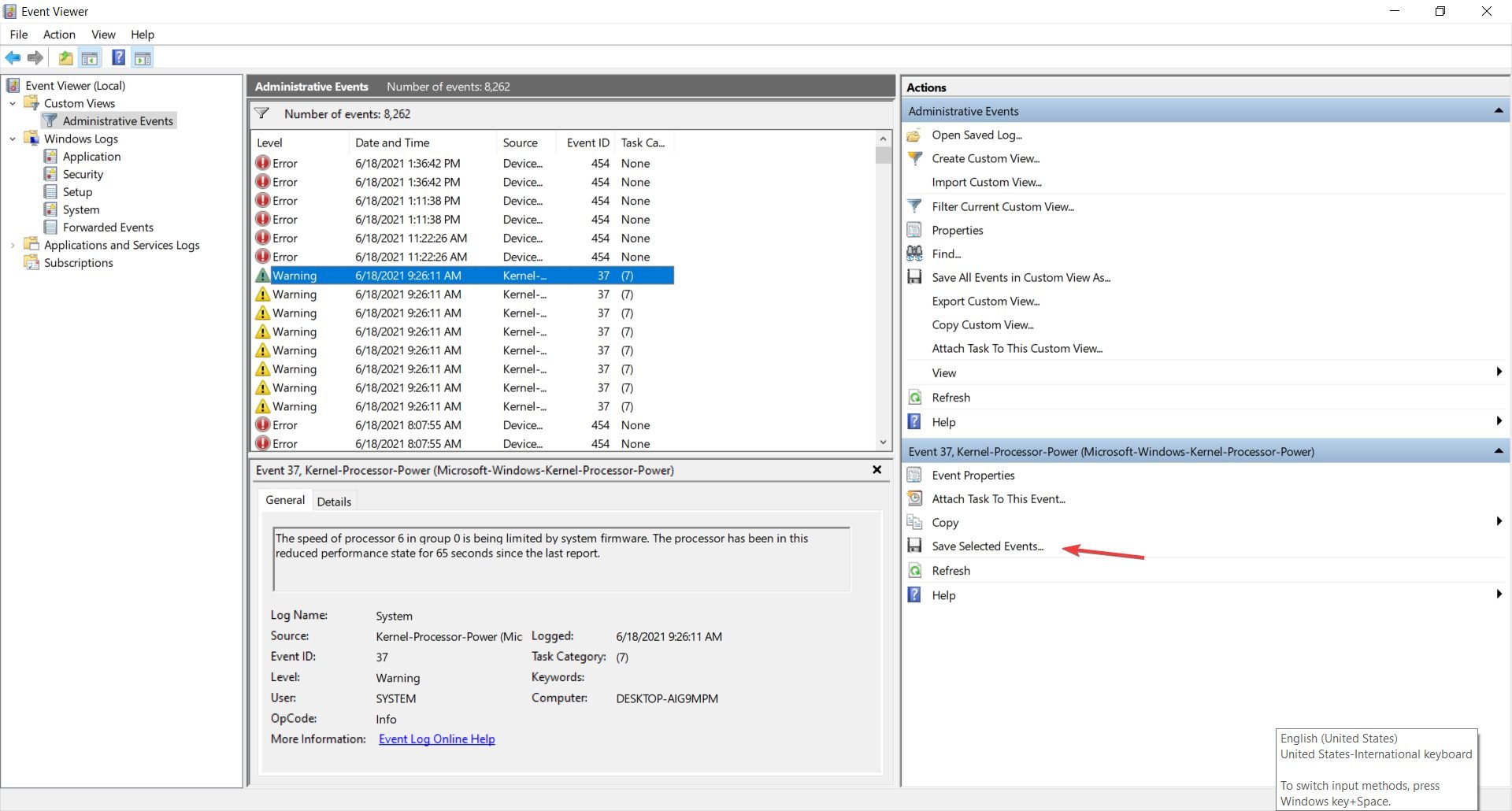Switch to the Details tab
This screenshot has height=811, width=1512.
pos(334,502)
